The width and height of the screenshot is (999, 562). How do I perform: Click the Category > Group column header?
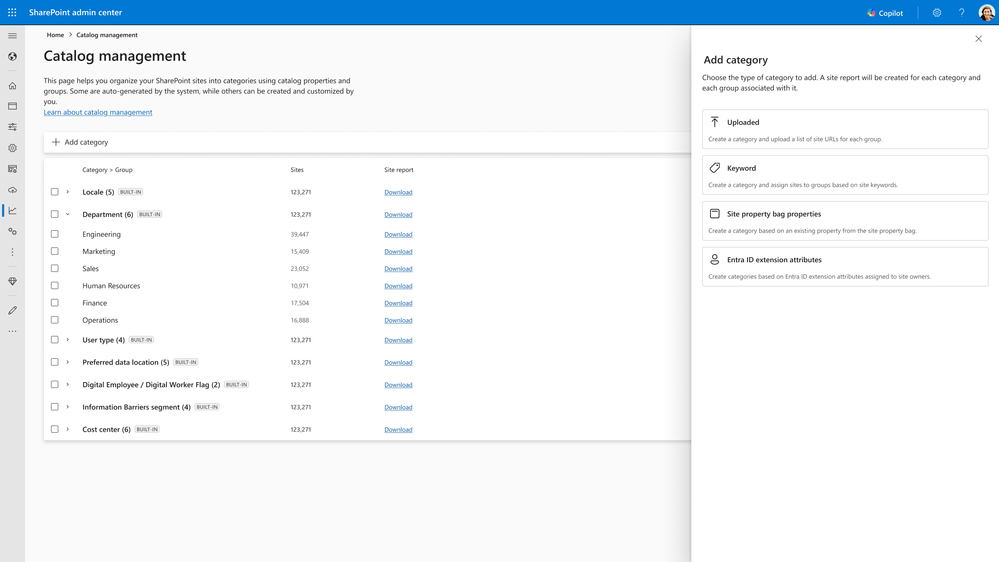tap(107, 170)
